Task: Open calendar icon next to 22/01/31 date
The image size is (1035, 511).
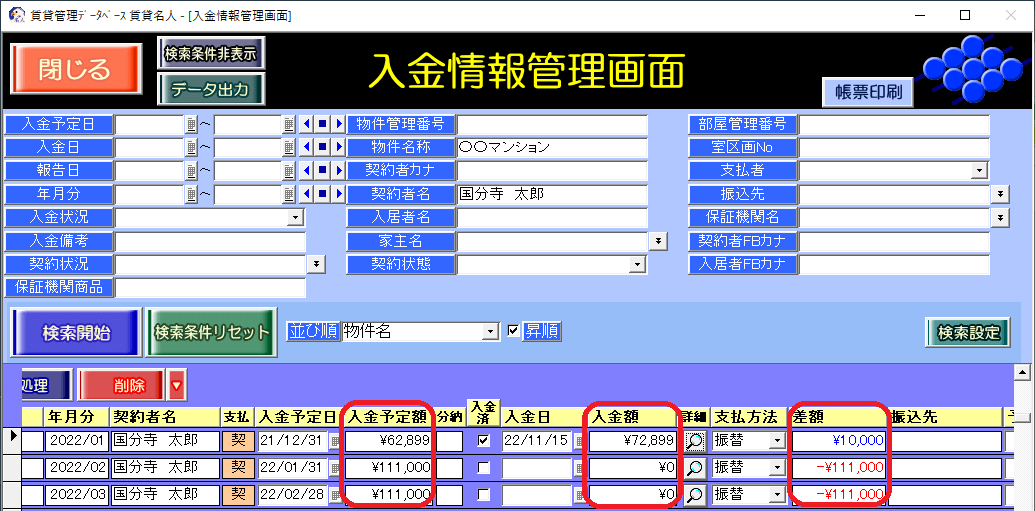Action: coord(335,468)
